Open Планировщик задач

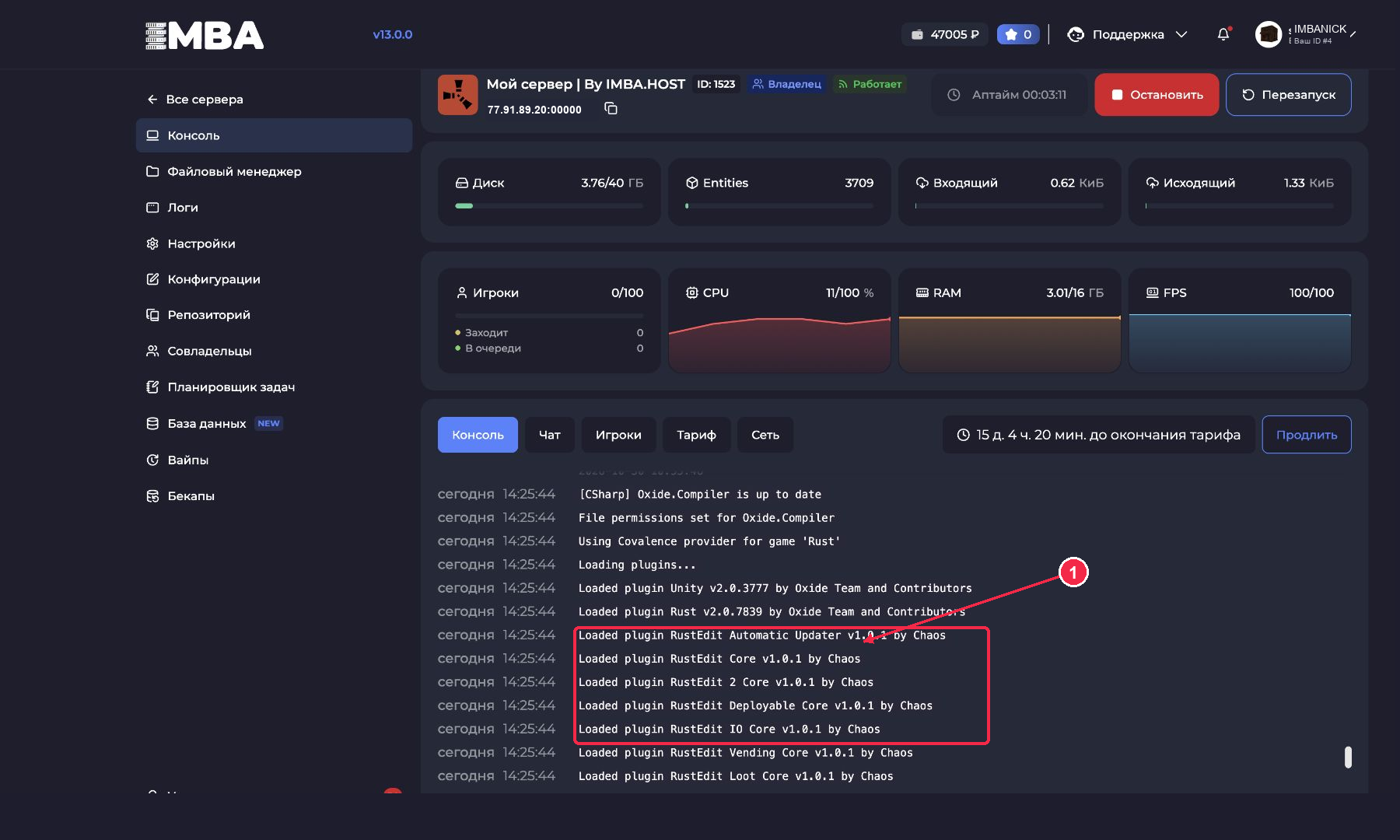pyautogui.click(x=221, y=387)
